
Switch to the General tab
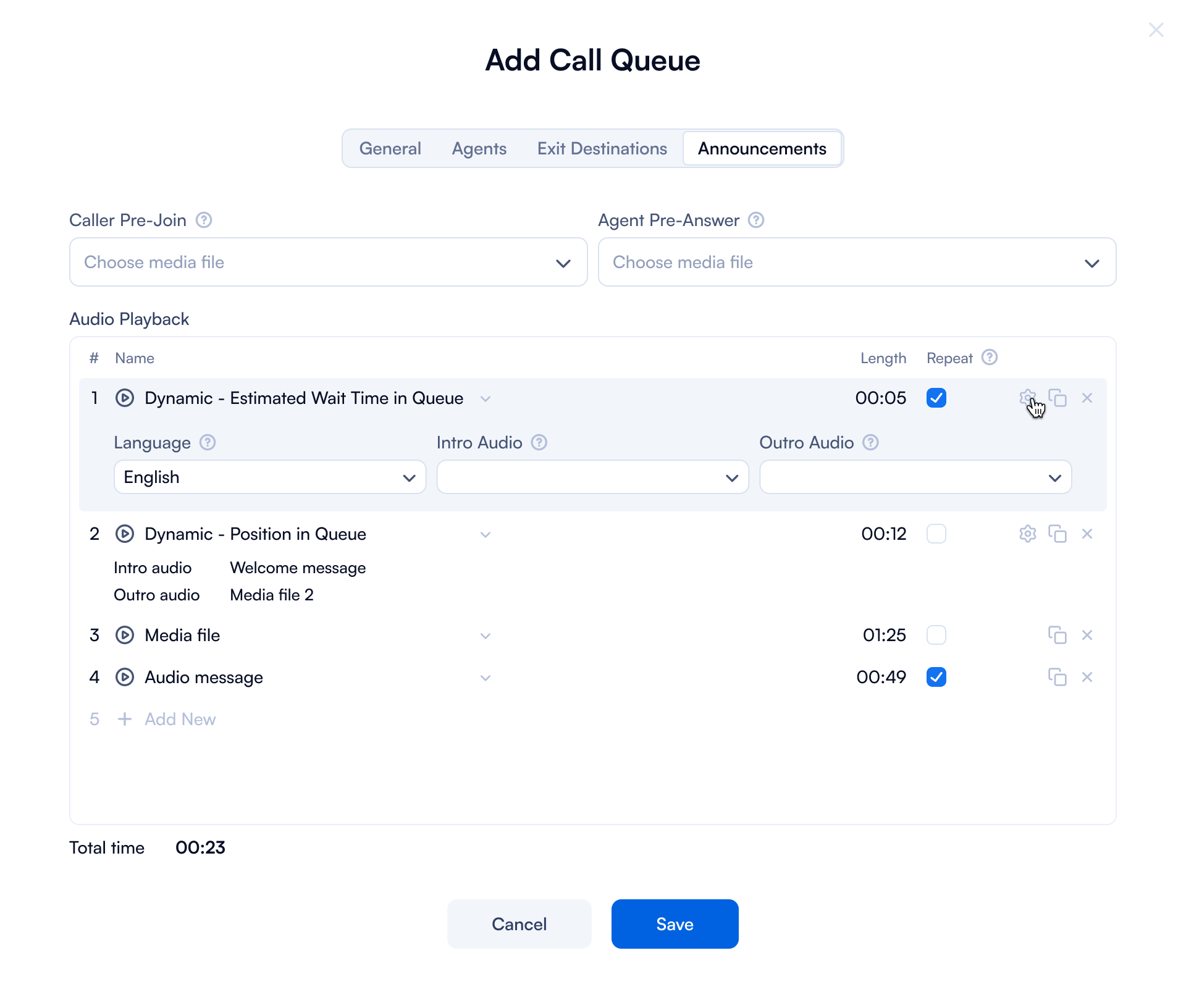pos(390,148)
